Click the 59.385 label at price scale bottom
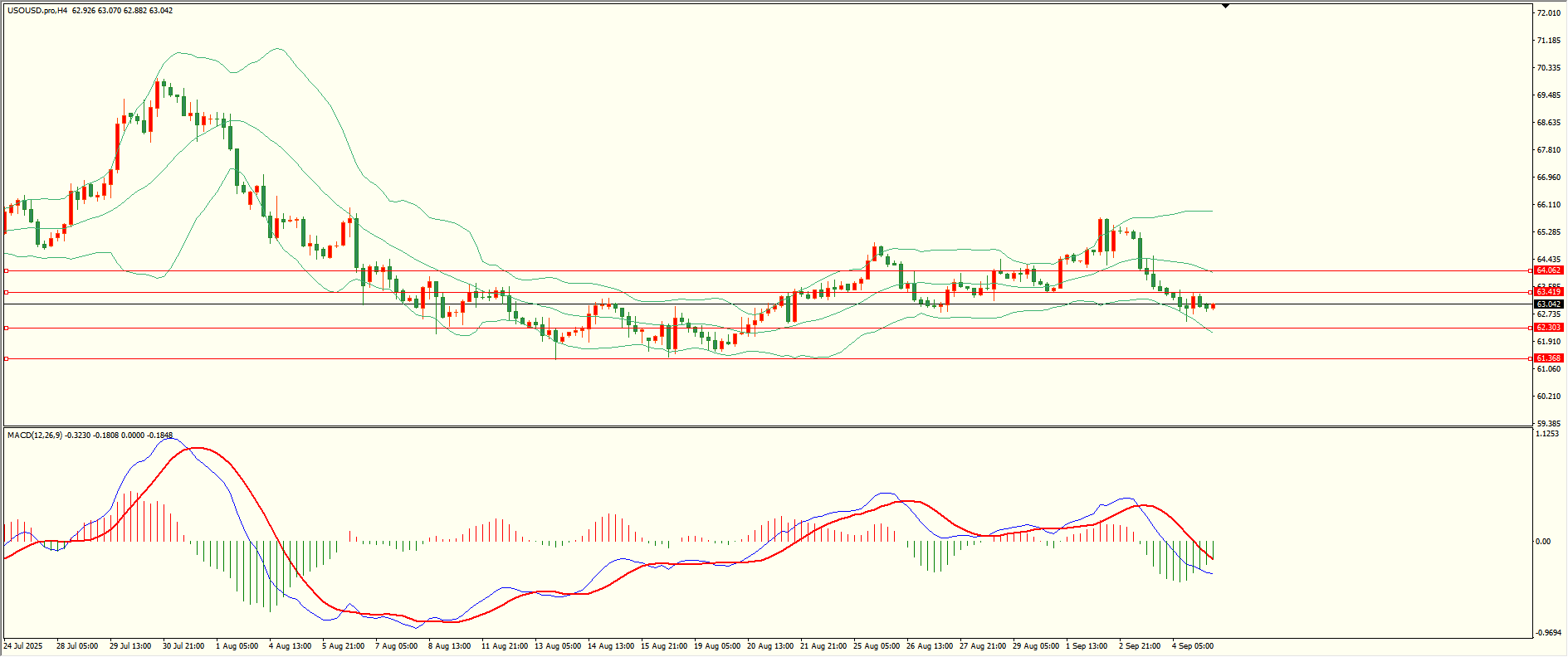The width and height of the screenshot is (1568, 657). [1549, 423]
